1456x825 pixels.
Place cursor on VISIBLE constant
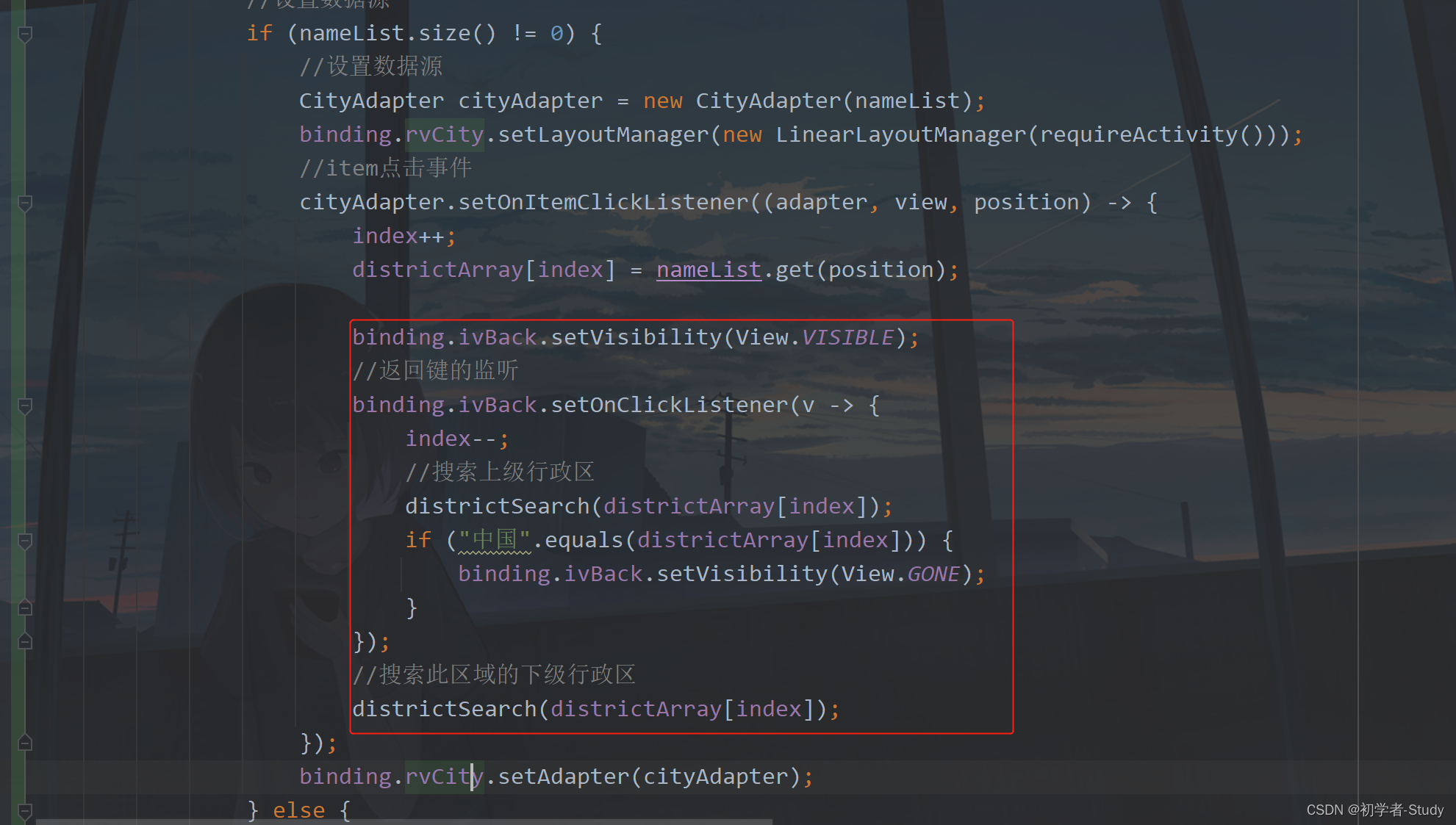tap(847, 338)
